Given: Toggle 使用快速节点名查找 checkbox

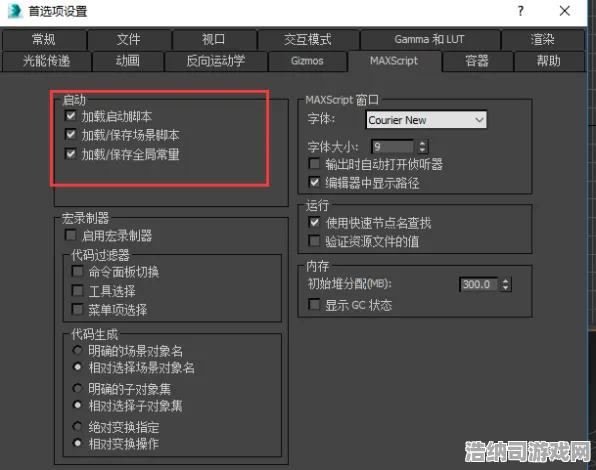Looking at the screenshot, I should click(x=314, y=222).
